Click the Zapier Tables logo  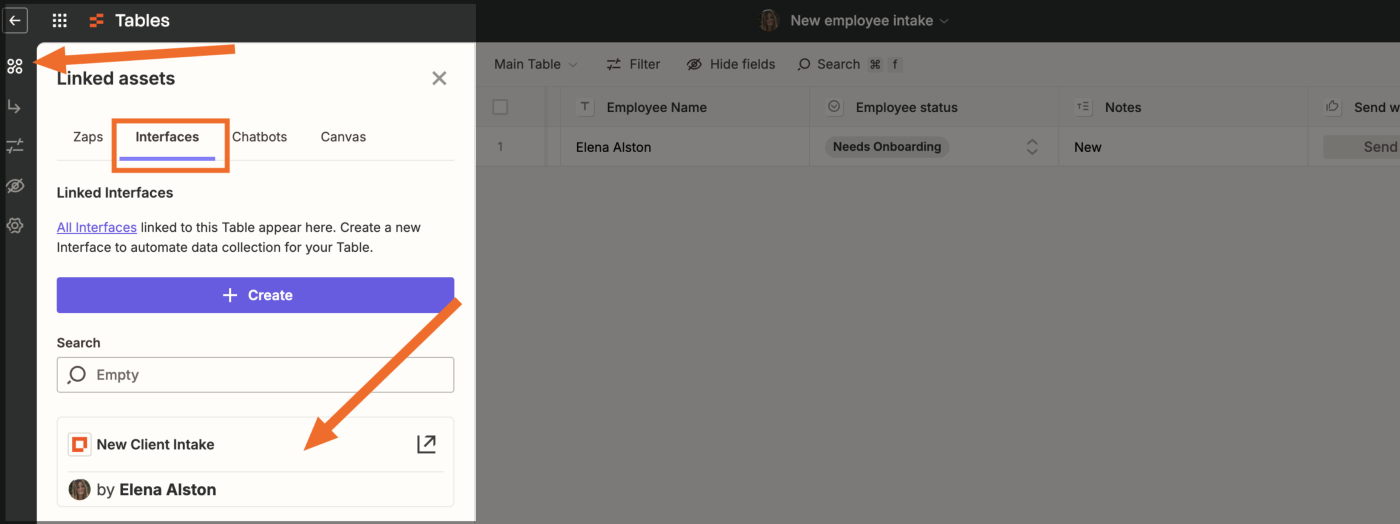tap(97, 20)
